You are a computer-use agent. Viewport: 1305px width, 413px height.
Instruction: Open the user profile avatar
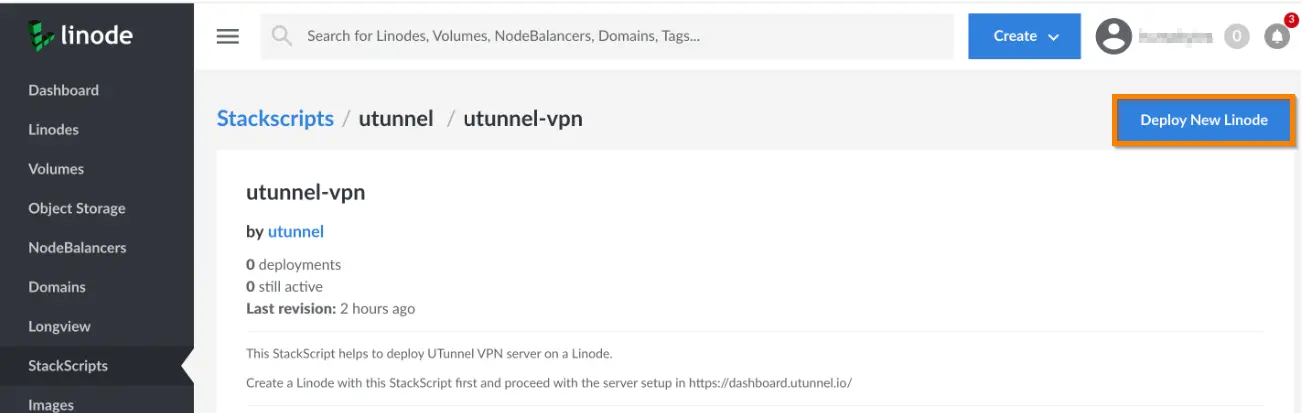point(1113,36)
